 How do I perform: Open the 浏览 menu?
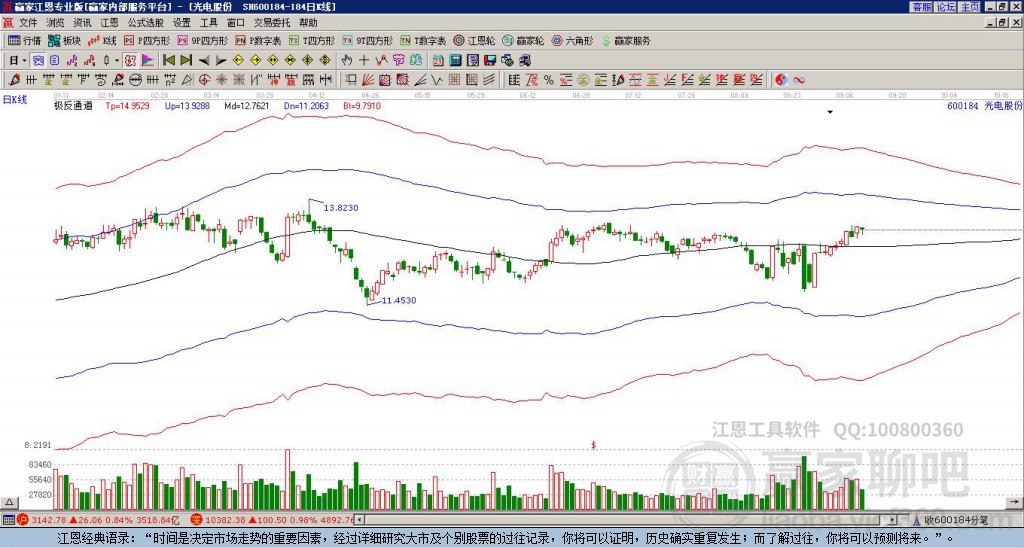(55, 23)
